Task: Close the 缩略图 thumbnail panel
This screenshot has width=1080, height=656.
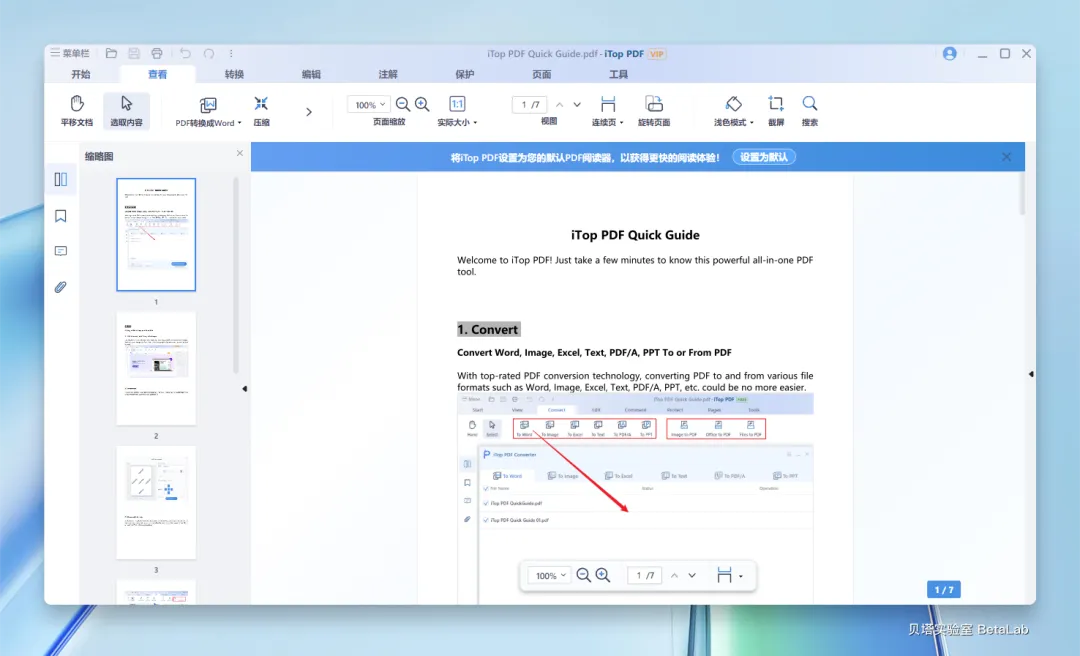Action: pos(240,153)
